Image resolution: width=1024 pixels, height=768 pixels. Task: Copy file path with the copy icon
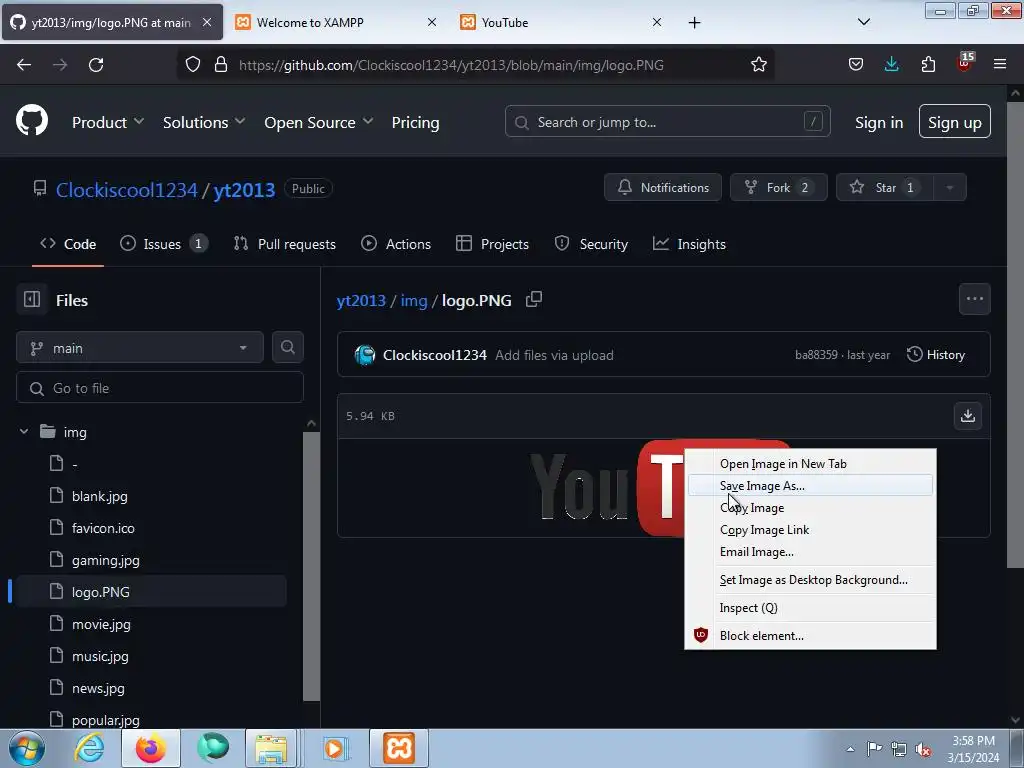534,299
